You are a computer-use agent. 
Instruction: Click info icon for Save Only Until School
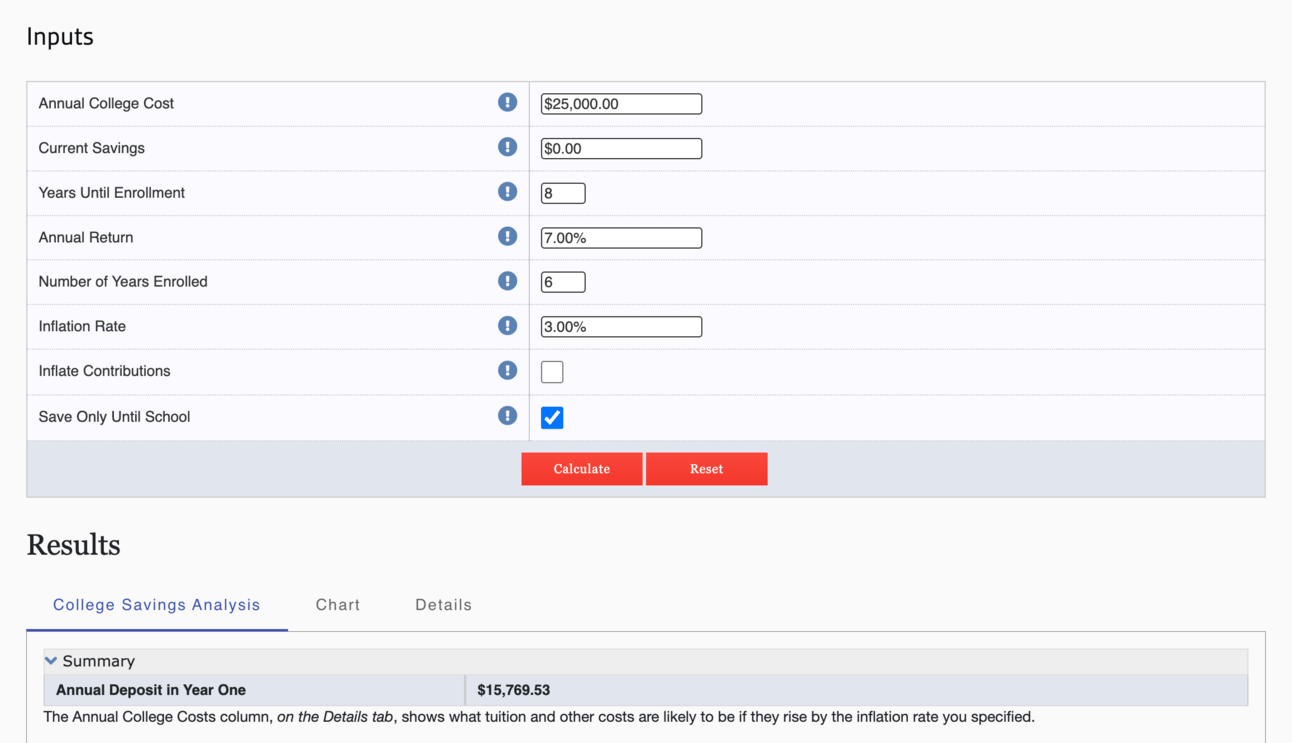(507, 416)
